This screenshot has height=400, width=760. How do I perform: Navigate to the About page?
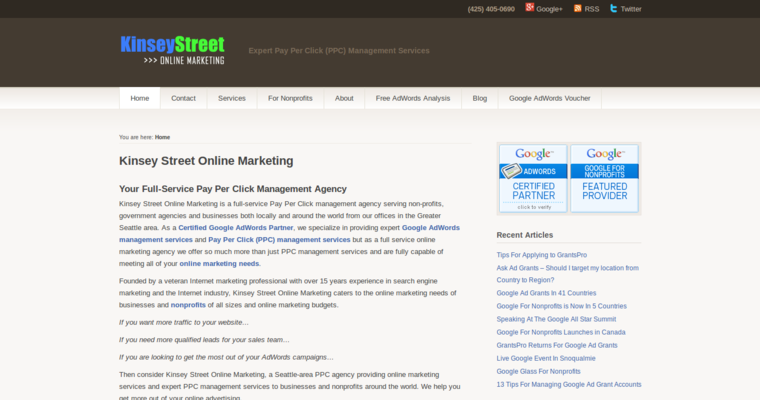[344, 98]
